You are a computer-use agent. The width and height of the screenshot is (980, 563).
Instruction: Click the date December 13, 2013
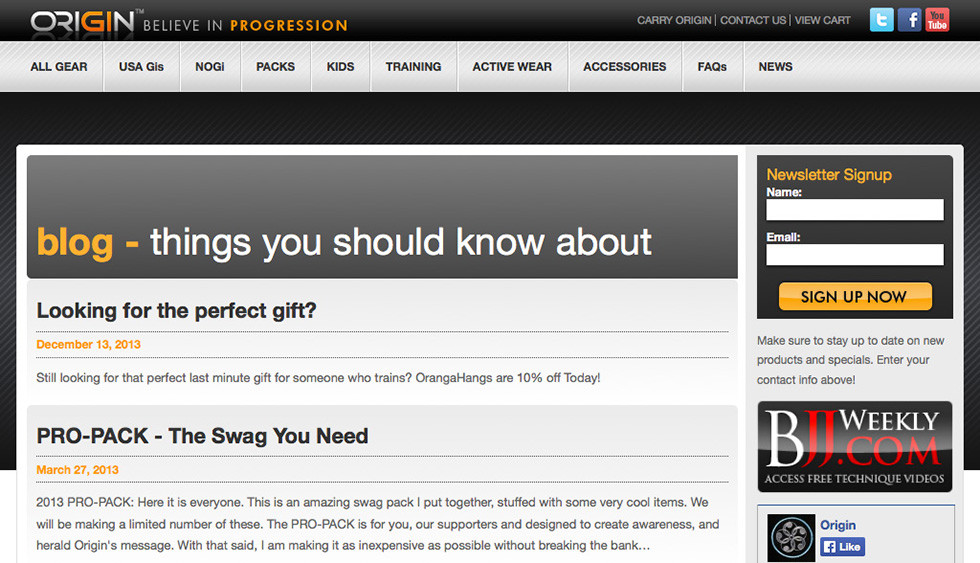[x=88, y=344]
